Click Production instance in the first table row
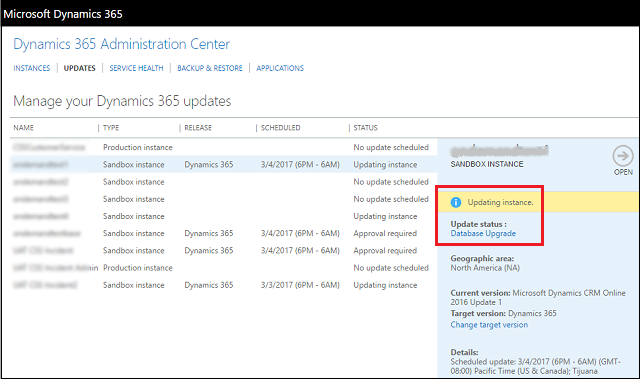Image resolution: width=640 pixels, height=379 pixels. [138, 147]
